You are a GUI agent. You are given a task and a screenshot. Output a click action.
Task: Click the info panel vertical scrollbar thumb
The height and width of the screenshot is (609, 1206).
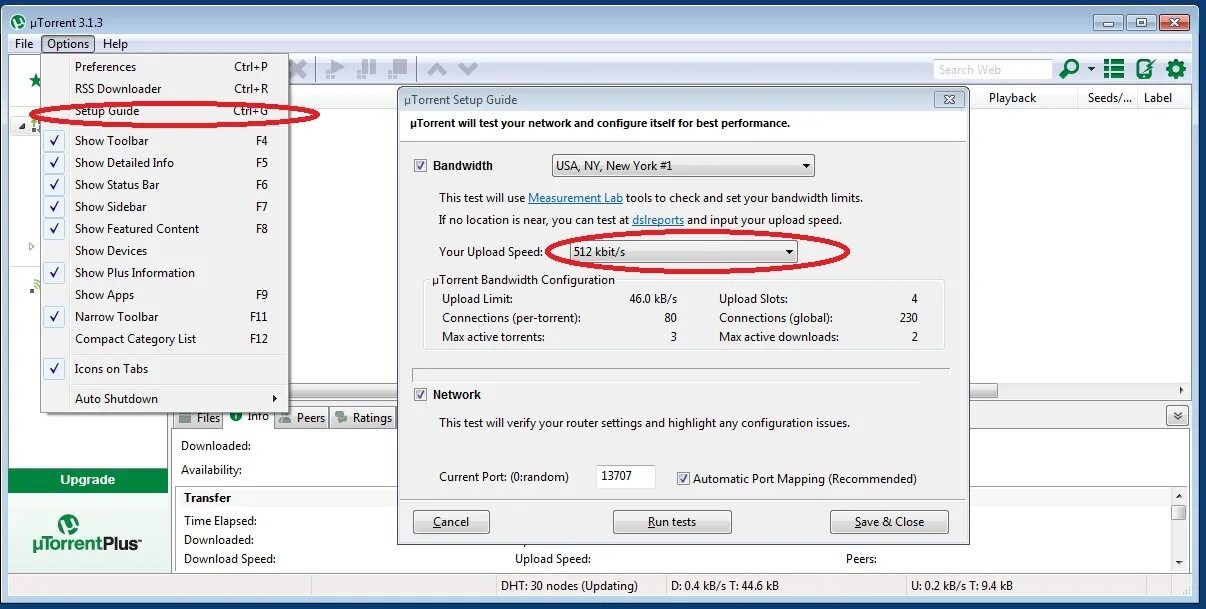1179,512
